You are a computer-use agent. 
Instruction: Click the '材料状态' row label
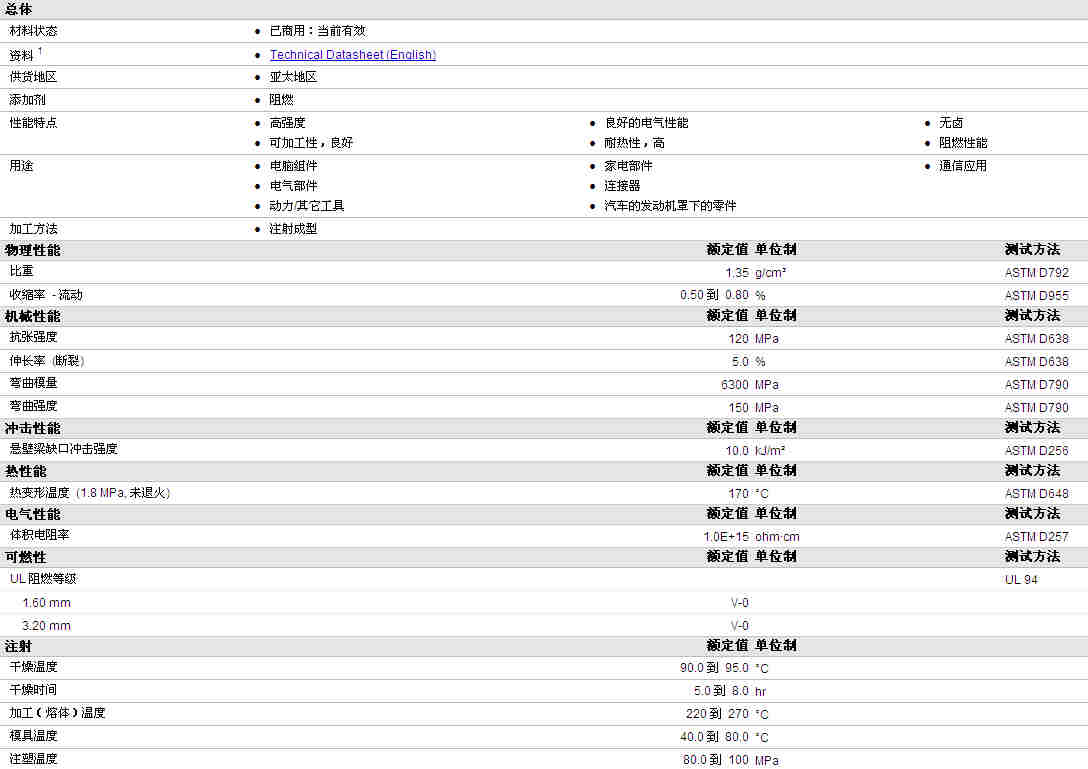pyautogui.click(x=33, y=31)
